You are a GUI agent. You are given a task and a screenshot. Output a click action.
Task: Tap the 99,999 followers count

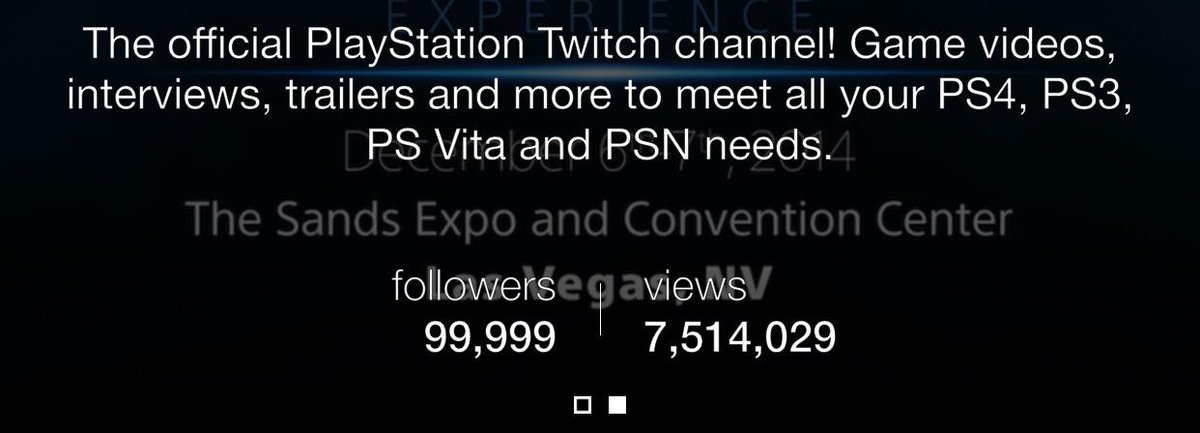click(490, 339)
